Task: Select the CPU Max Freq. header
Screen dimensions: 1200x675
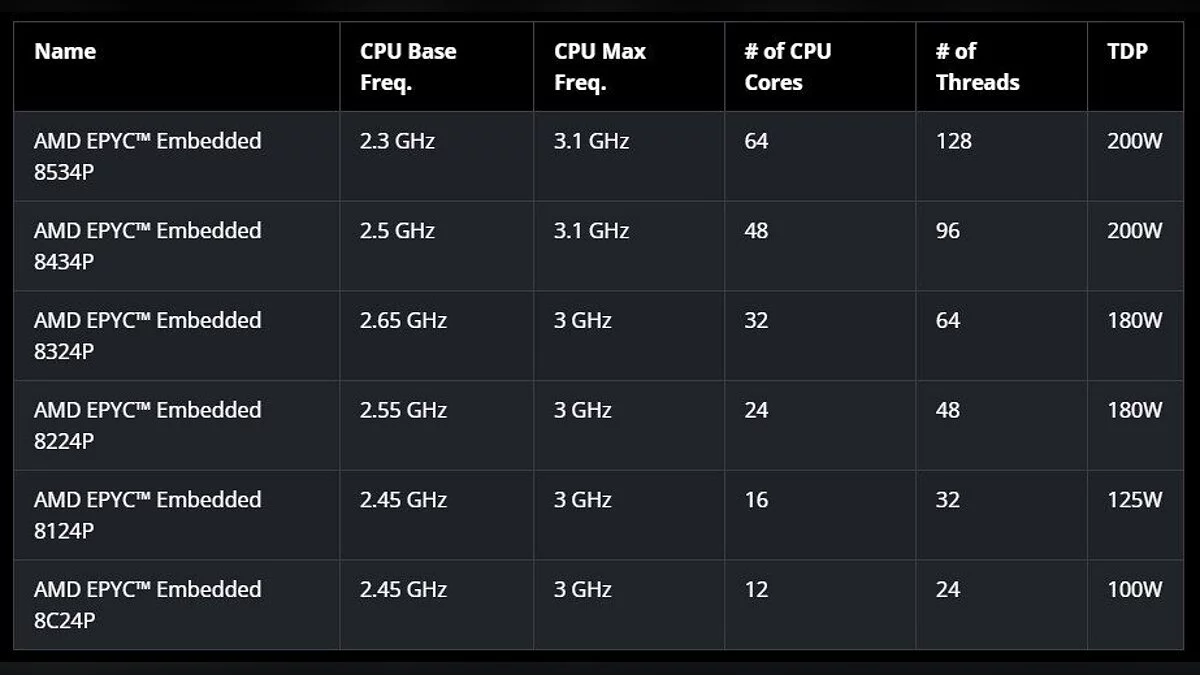Action: click(x=600, y=66)
